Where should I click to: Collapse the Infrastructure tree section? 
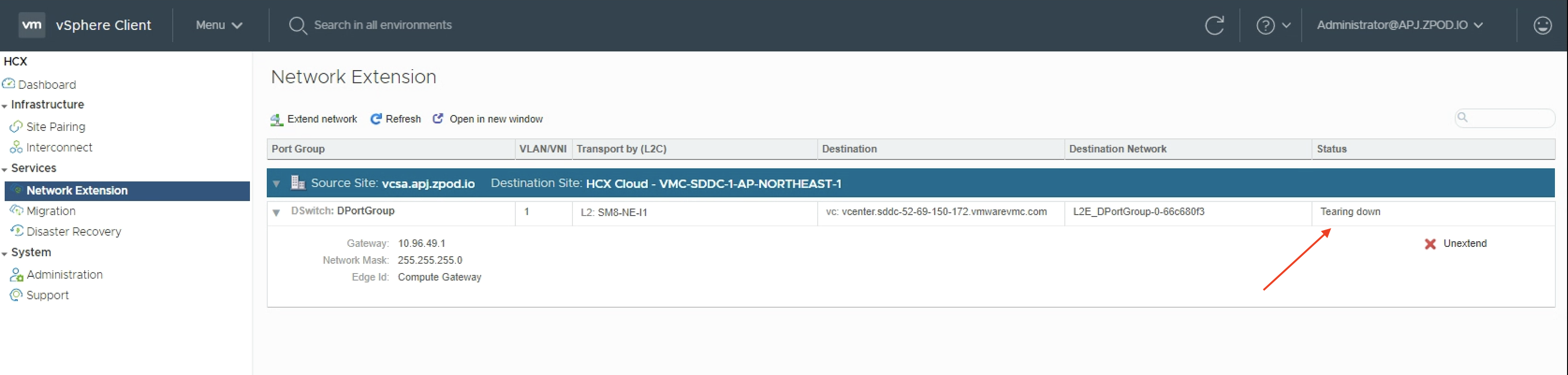pyautogui.click(x=5, y=106)
